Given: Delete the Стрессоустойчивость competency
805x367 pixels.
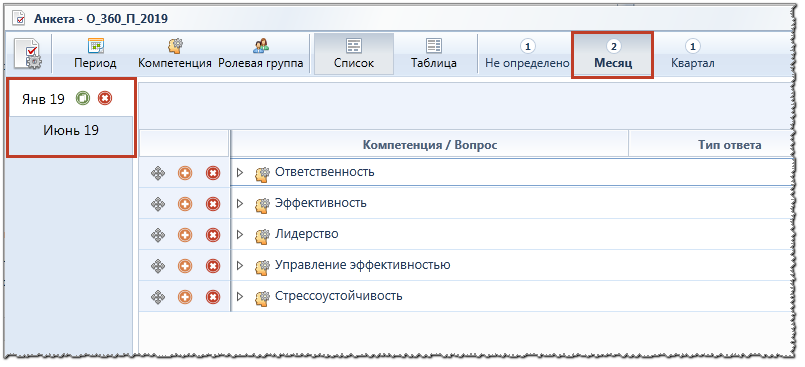Looking at the screenshot, I should coord(212,297).
